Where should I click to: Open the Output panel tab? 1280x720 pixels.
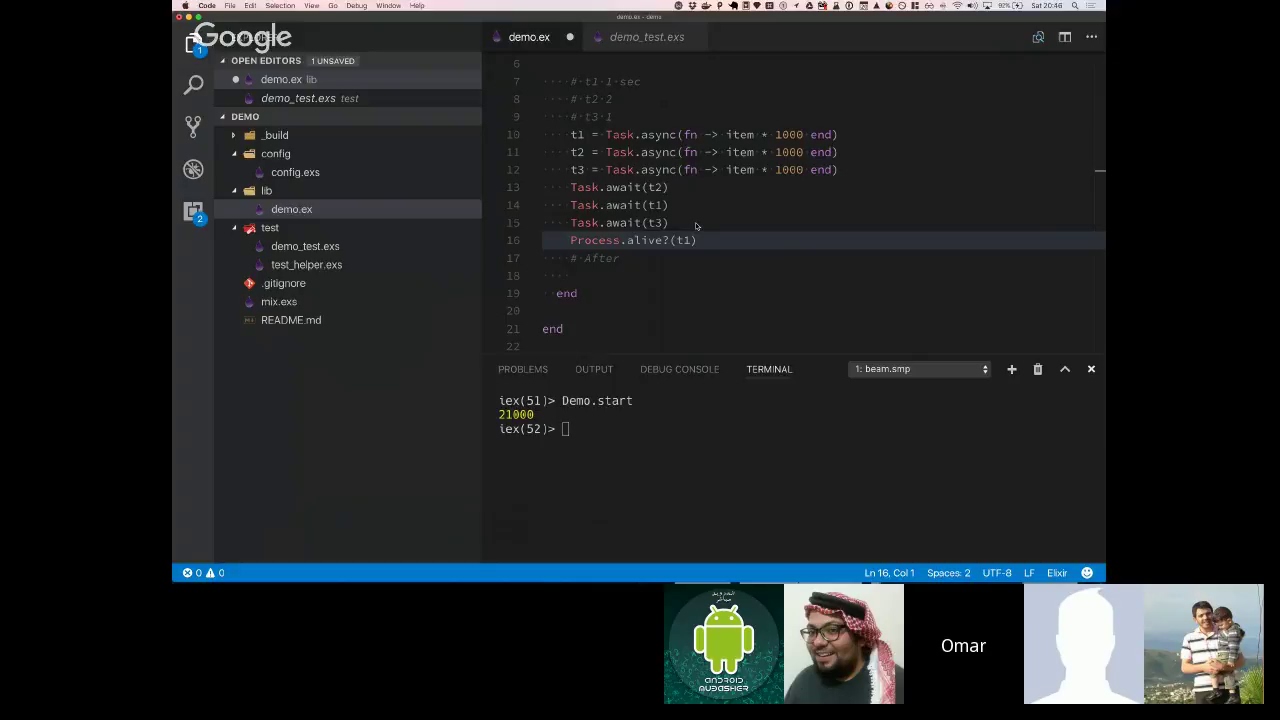[x=594, y=369]
